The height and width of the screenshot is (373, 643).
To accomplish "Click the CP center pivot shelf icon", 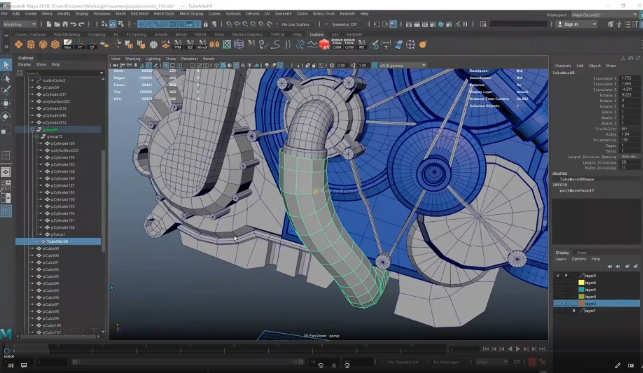I will (92, 44).
